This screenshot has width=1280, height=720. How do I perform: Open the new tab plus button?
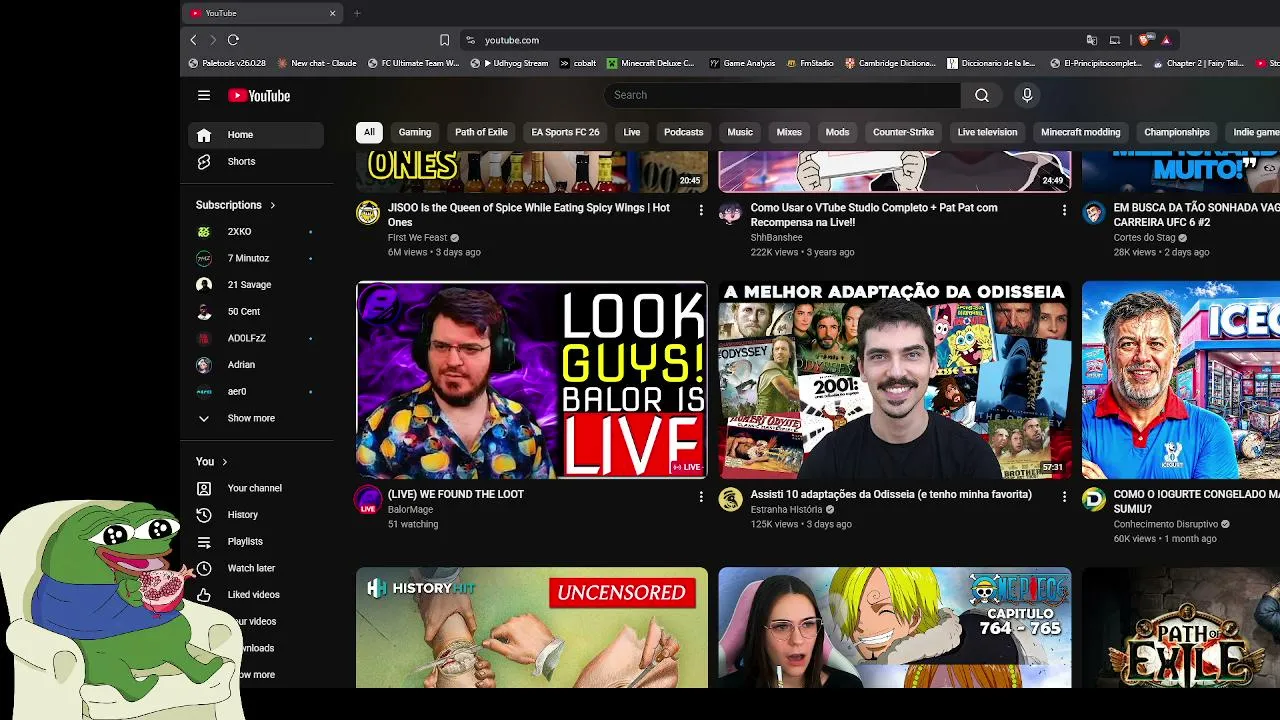tap(357, 13)
